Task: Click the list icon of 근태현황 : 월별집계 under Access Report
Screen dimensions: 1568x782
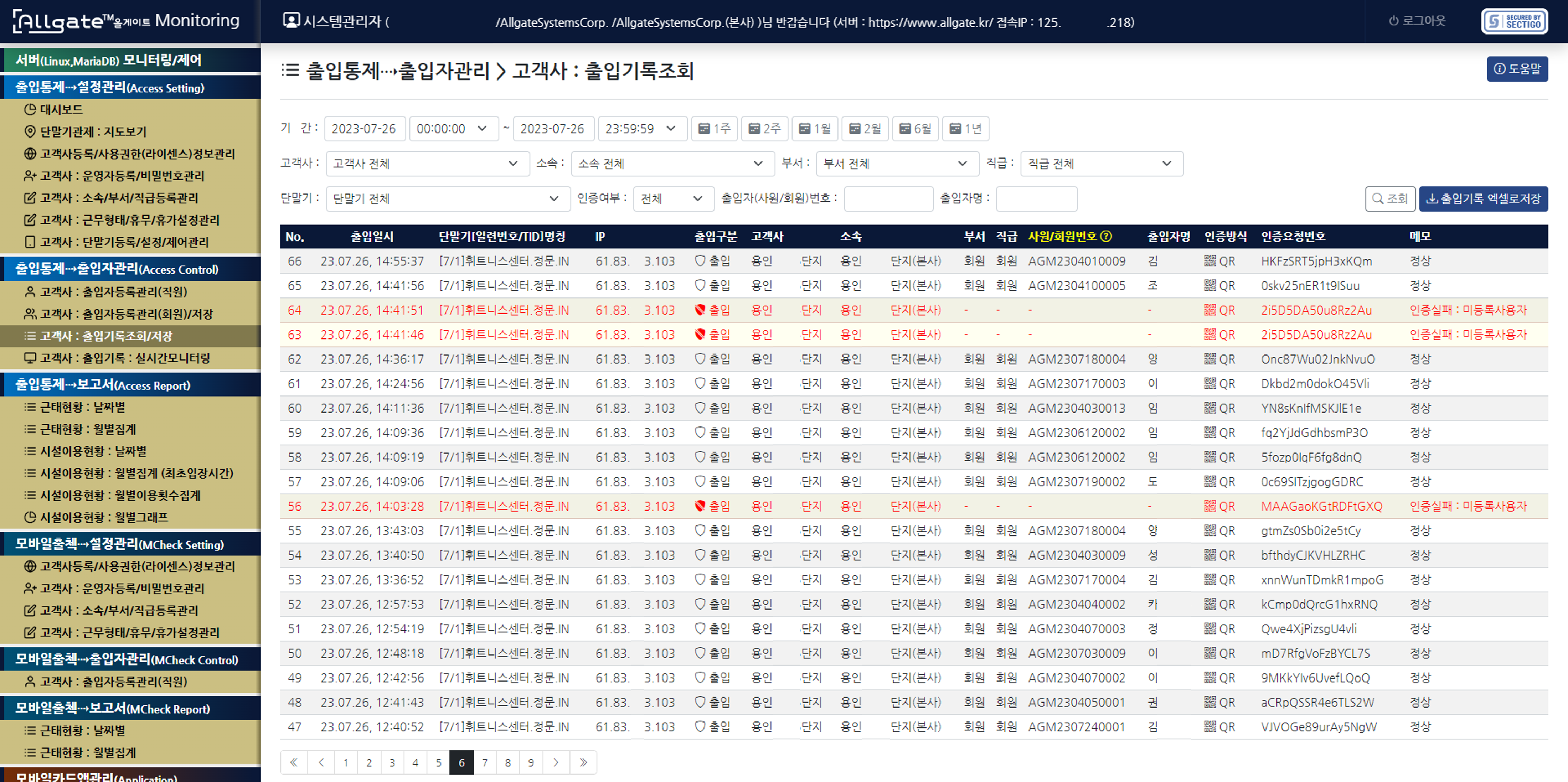Action: pyautogui.click(x=30, y=429)
